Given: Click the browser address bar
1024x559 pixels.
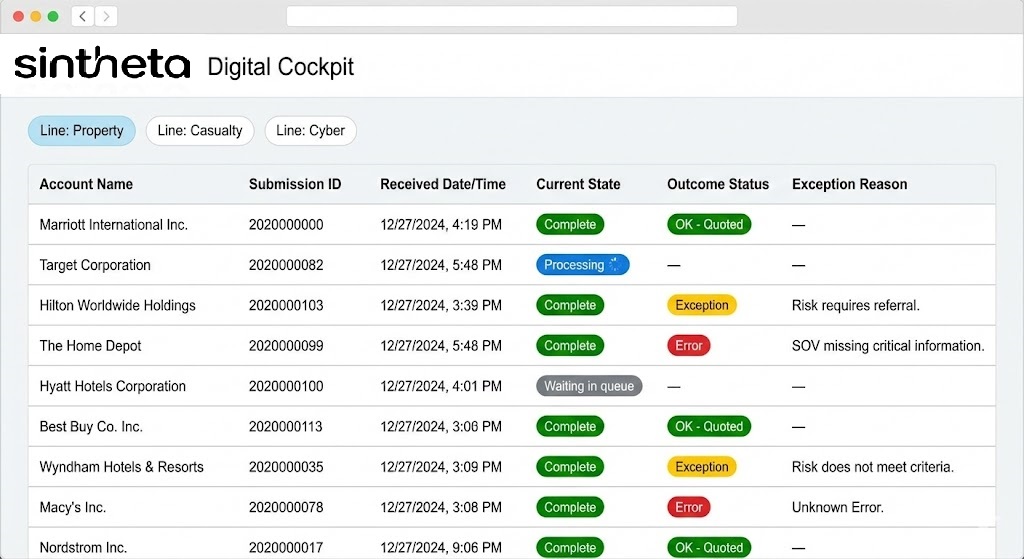Looking at the screenshot, I should (x=511, y=16).
